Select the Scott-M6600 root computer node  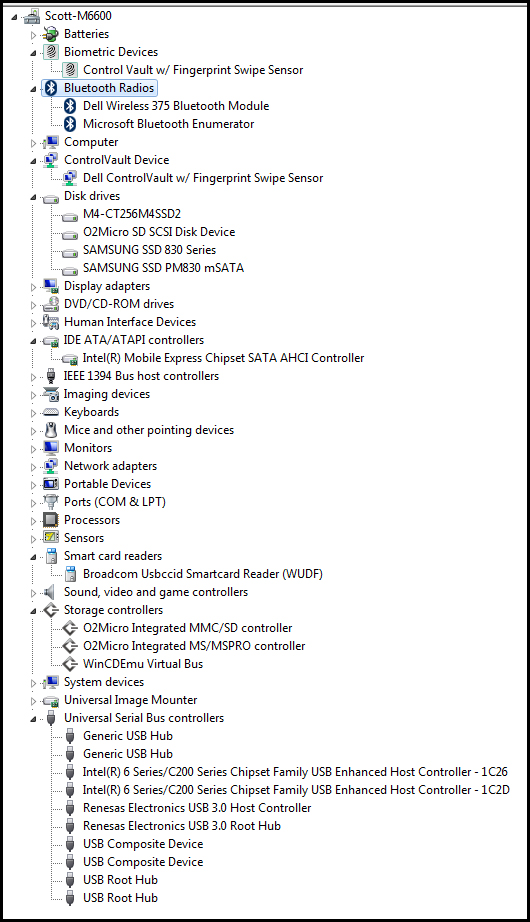click(78, 16)
